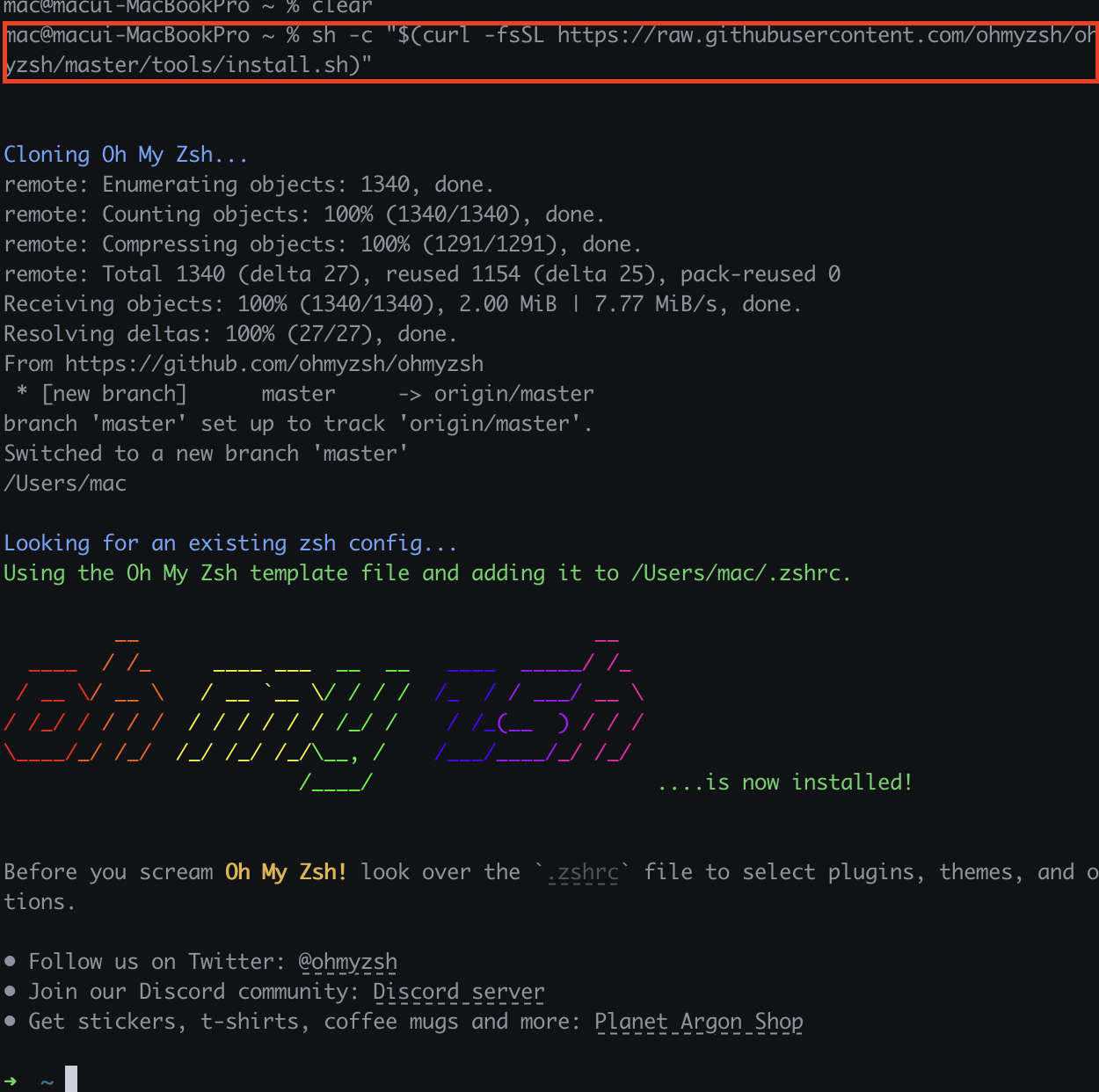
Task: Click the https://github.com/ohmyzsh/ohmyzsh URL text
Action: [274, 364]
